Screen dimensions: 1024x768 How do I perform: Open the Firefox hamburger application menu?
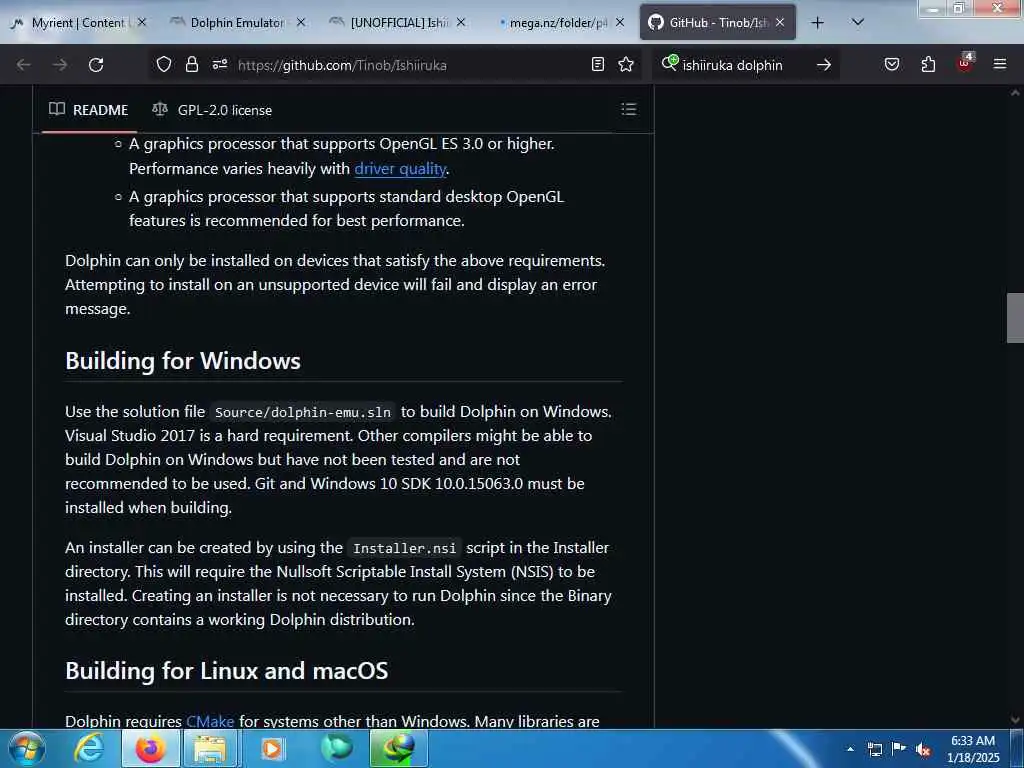1000,64
